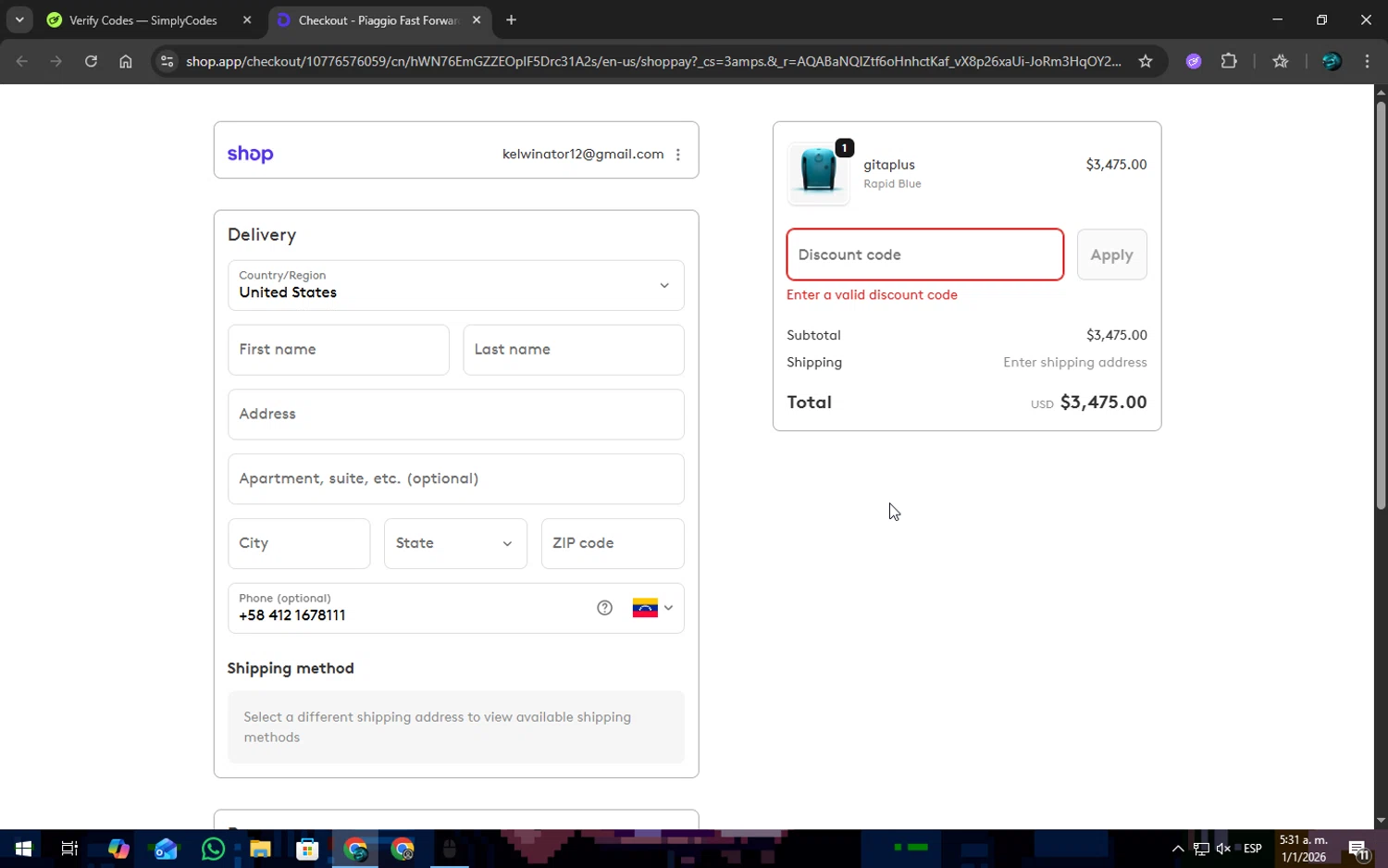Viewport: 1388px width, 868px height.
Task: Open a new browser tab
Action: tap(511, 19)
